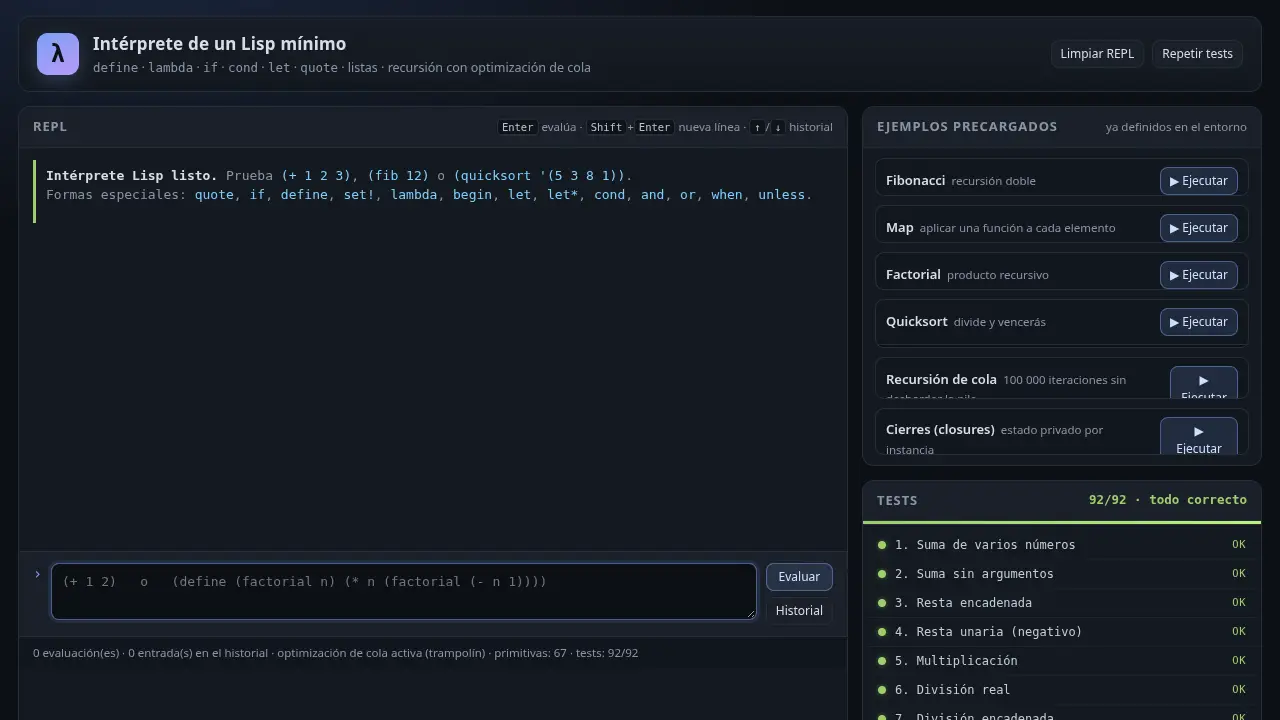Click the green dot for test 1
Image resolution: width=1280 pixels, height=720 pixels.
coord(882,545)
